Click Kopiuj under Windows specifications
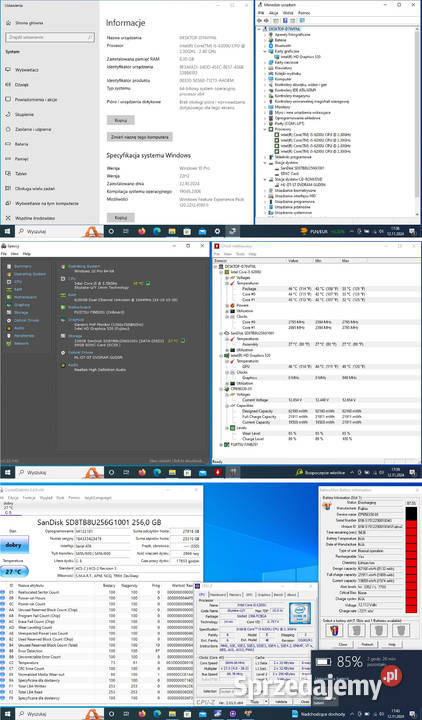The width and height of the screenshot is (422, 720). pos(121,217)
